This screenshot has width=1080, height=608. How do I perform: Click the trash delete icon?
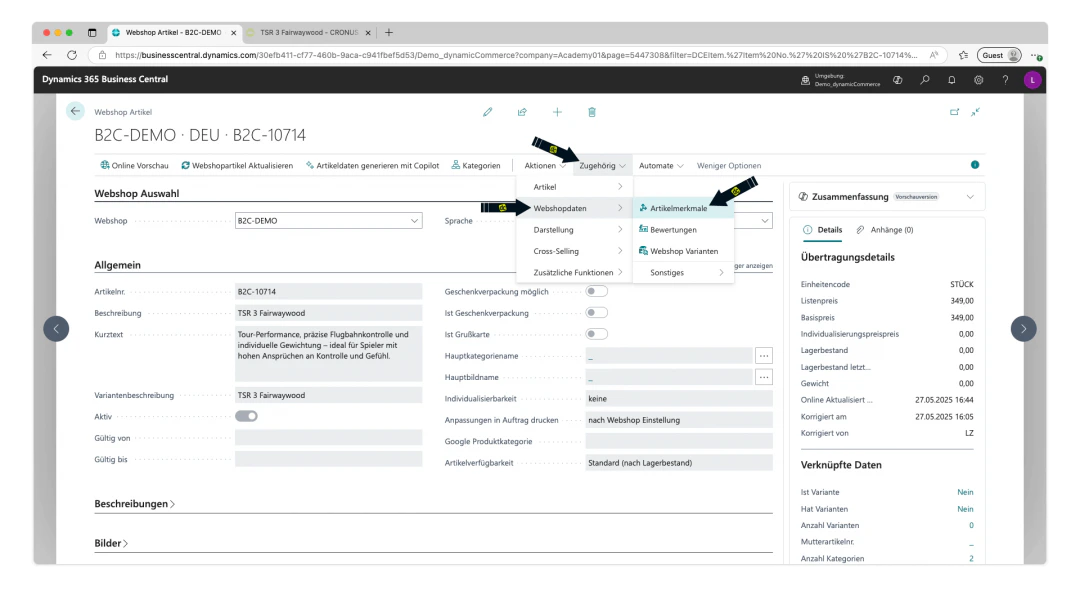pos(592,112)
